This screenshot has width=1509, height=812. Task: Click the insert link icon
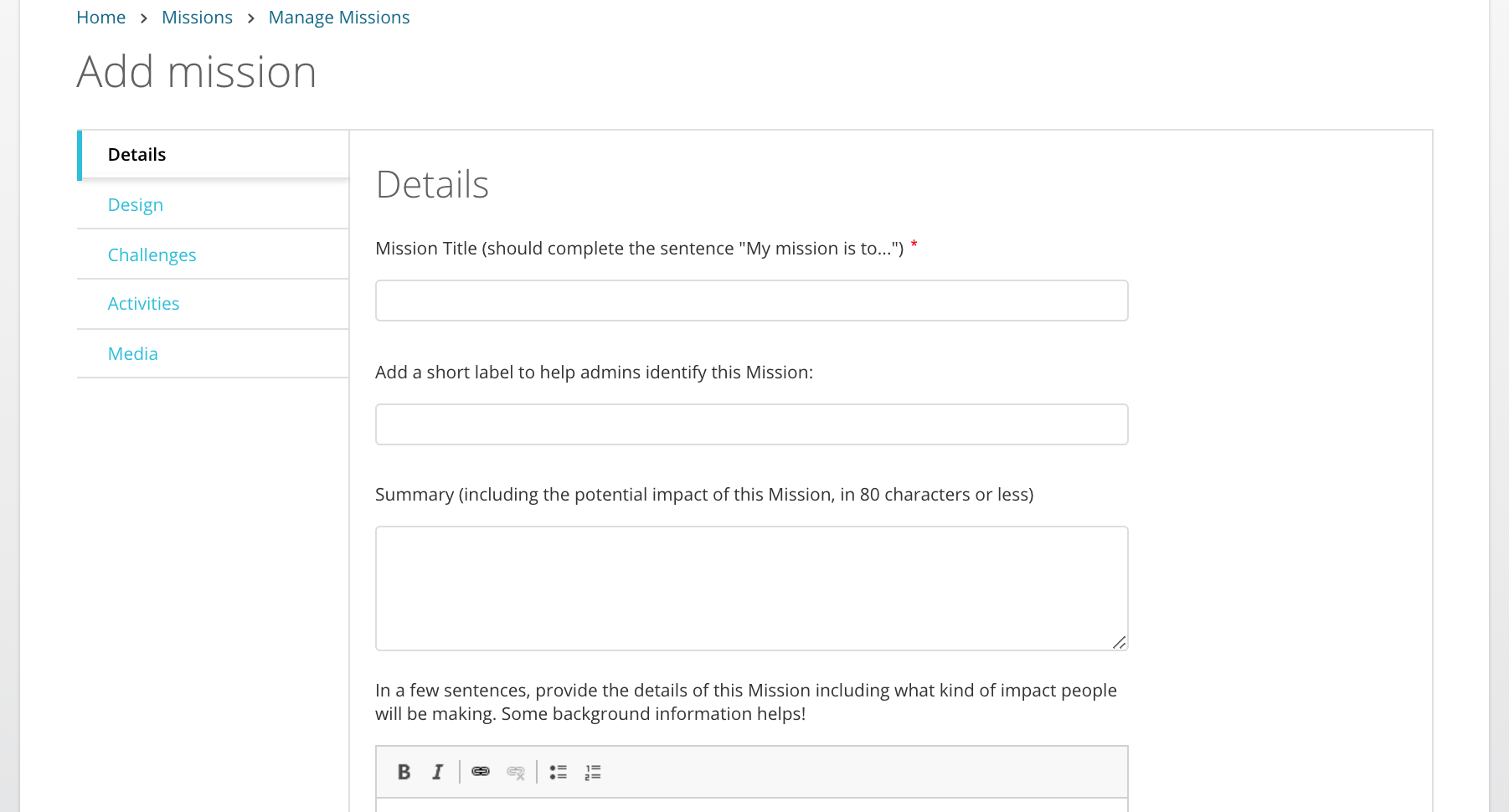(481, 772)
